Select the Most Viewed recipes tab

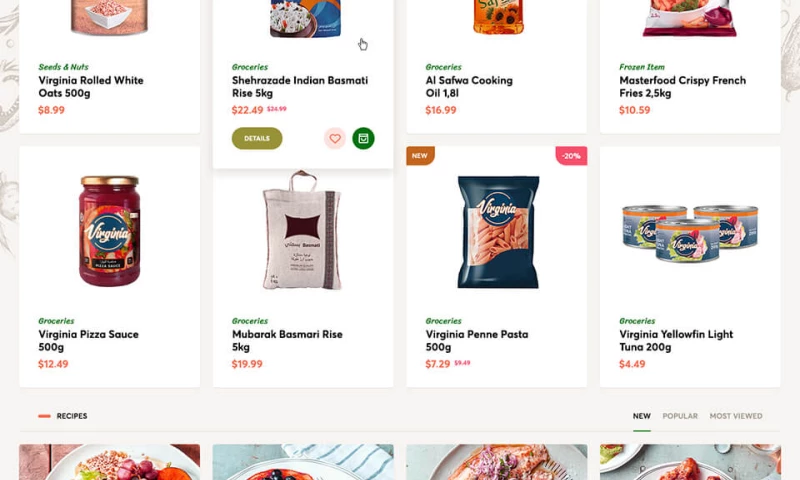tap(736, 416)
